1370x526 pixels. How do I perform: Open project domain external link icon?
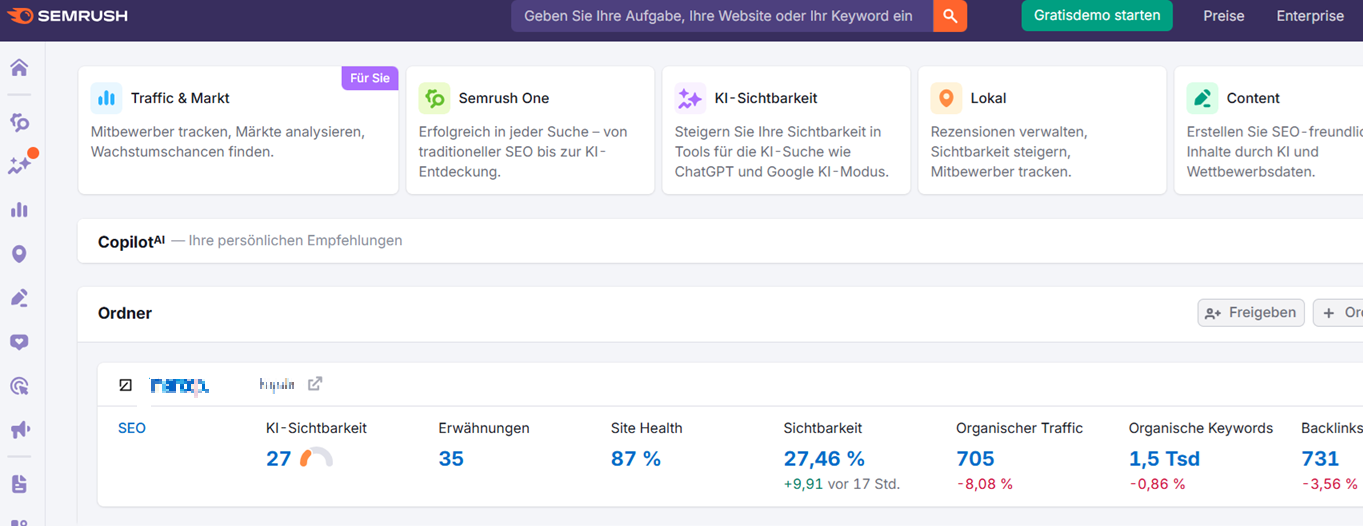[315, 384]
